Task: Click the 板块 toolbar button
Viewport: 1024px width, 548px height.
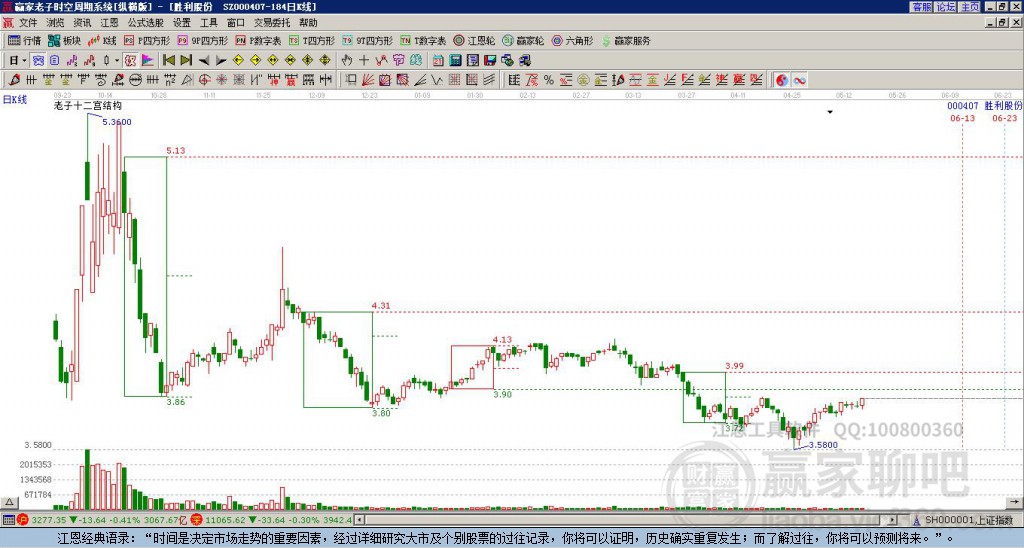Action: click(65, 40)
